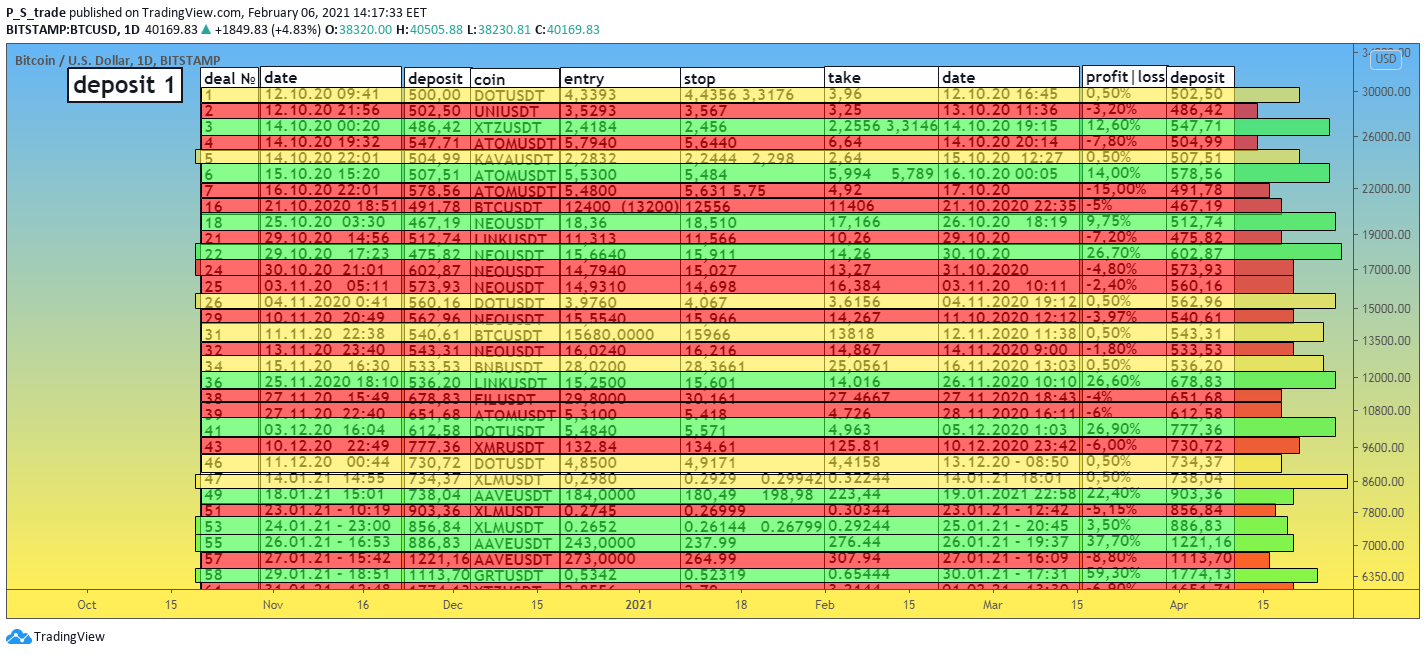Open the TradingView logo link
The image size is (1426, 655).
(56, 636)
